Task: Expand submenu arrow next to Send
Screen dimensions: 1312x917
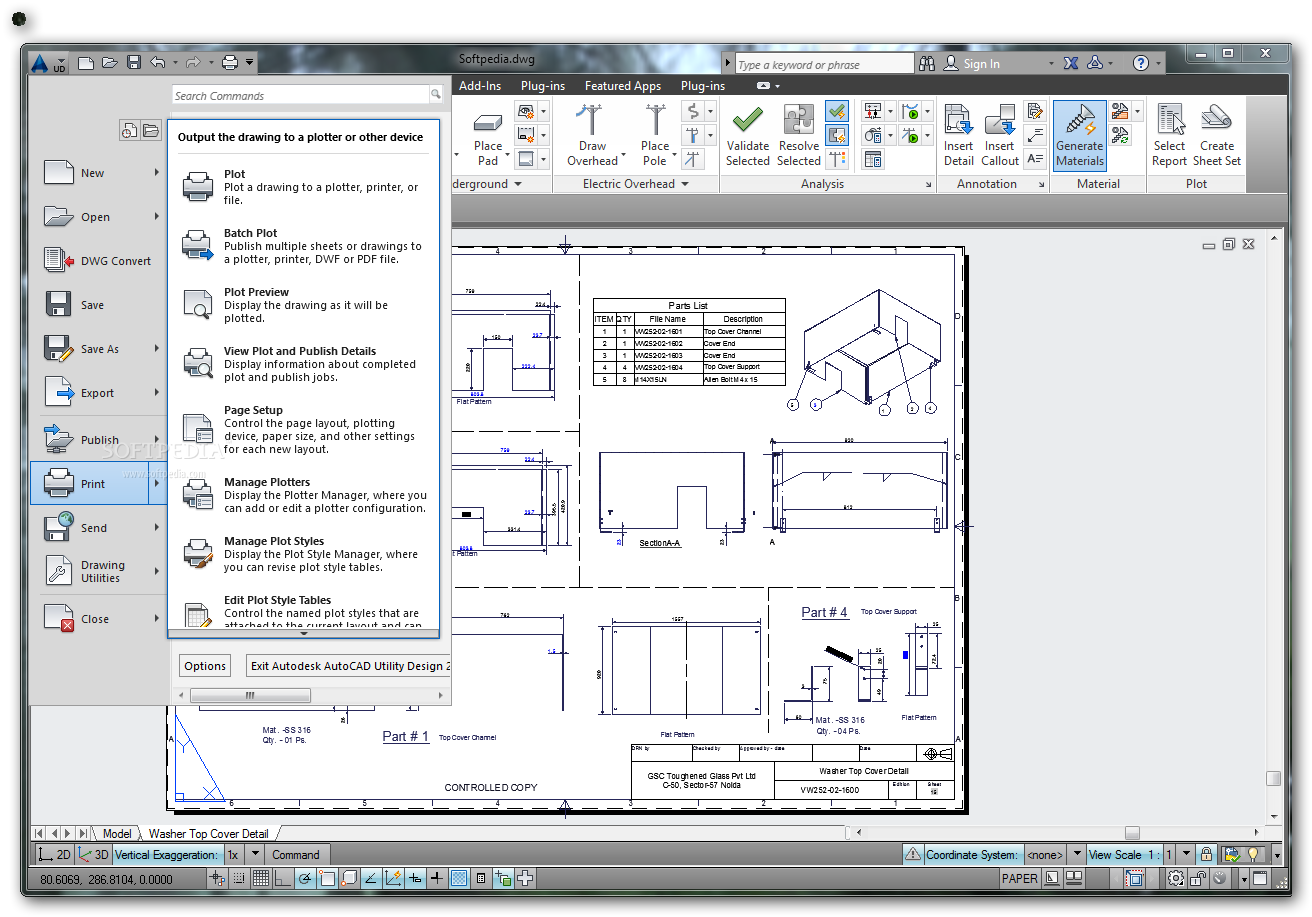Action: coord(157,527)
